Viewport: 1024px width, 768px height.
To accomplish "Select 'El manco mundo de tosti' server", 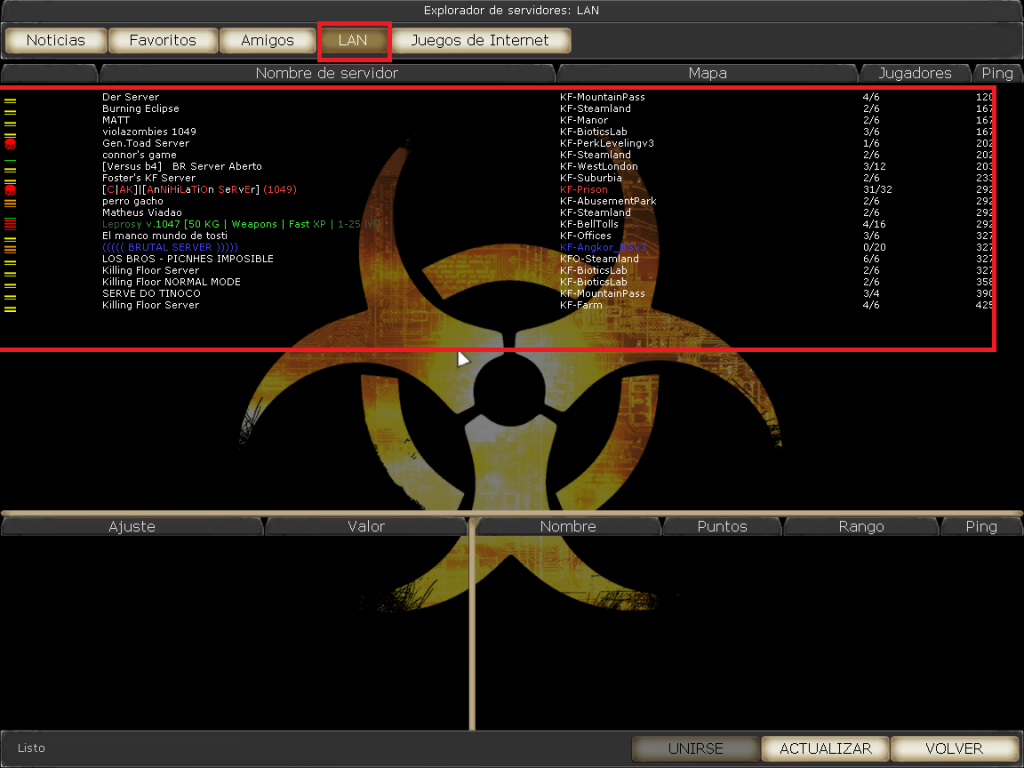I will click(165, 236).
